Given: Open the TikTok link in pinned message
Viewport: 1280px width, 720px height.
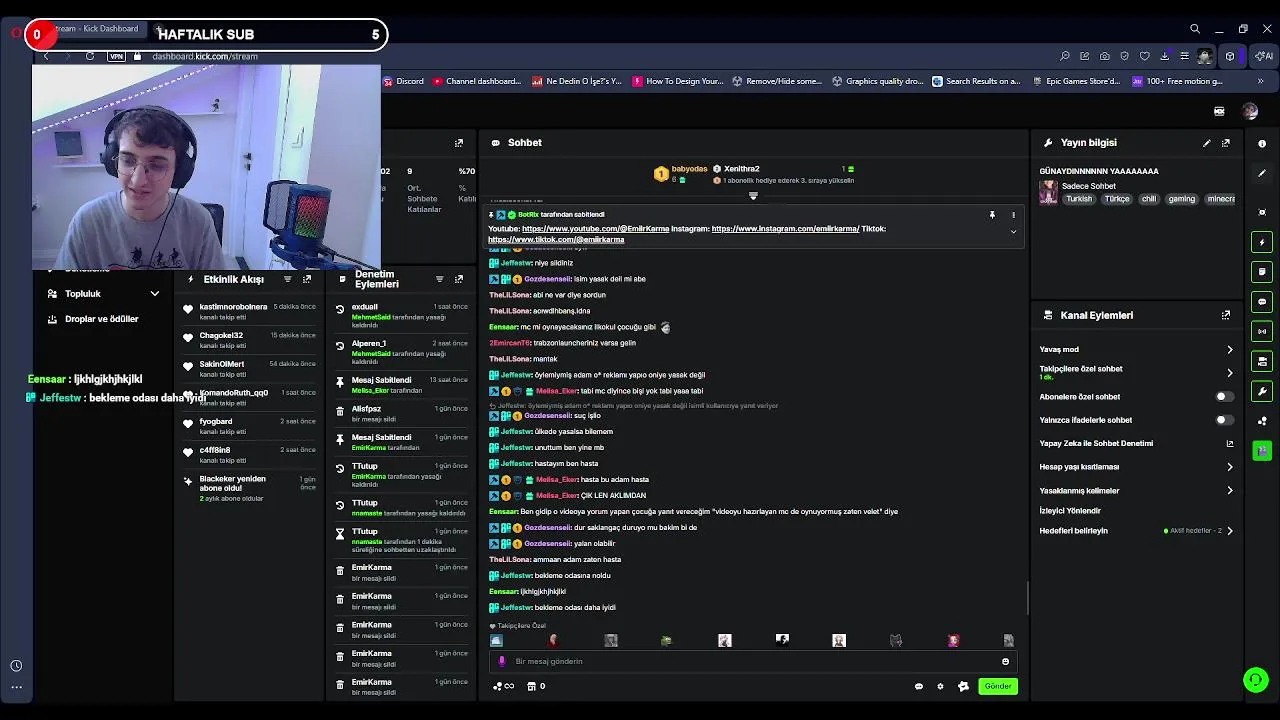Looking at the screenshot, I should click(x=556, y=240).
